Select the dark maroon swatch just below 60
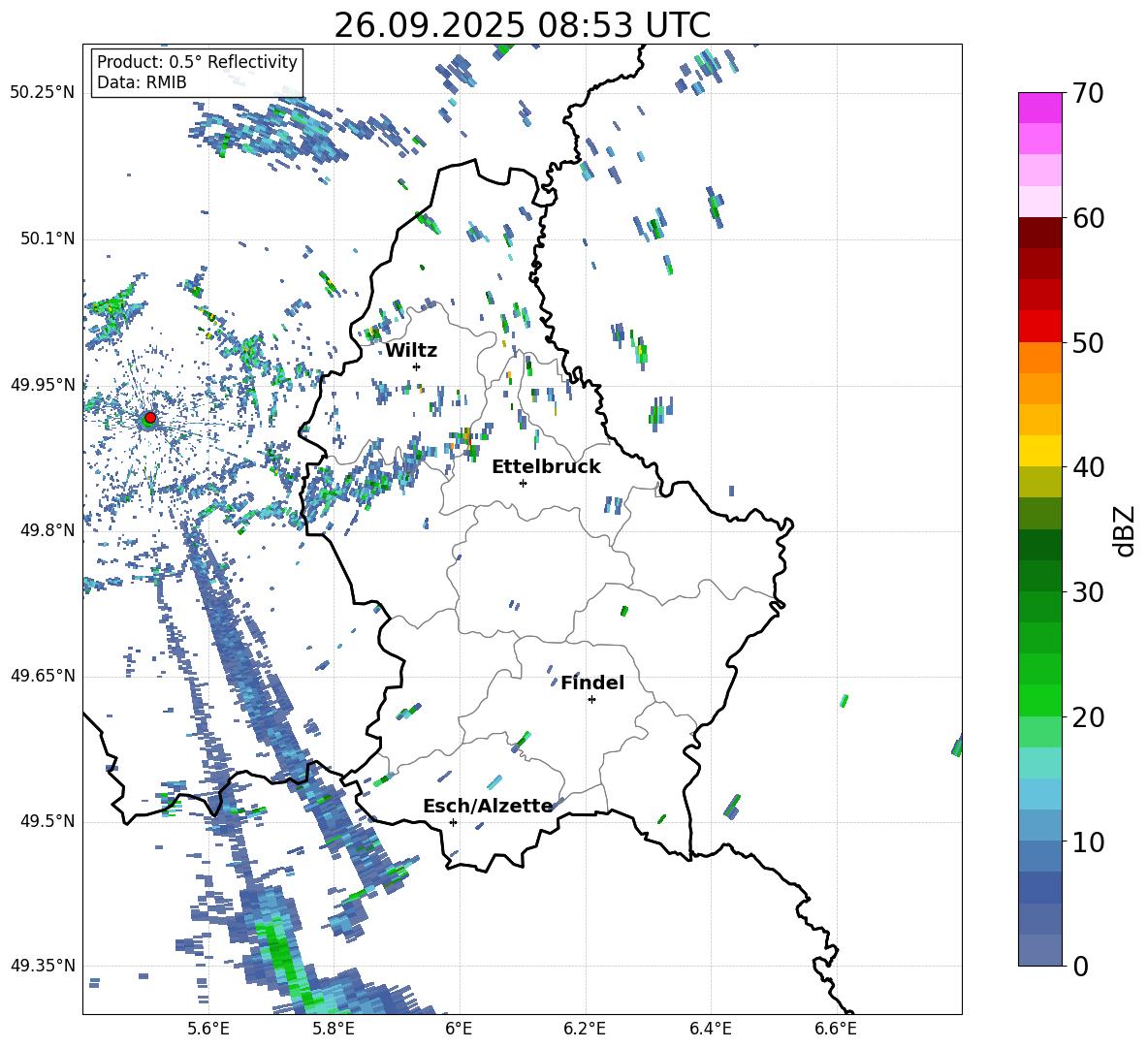Screen dimensions: 1148x1048 coord(1040,233)
